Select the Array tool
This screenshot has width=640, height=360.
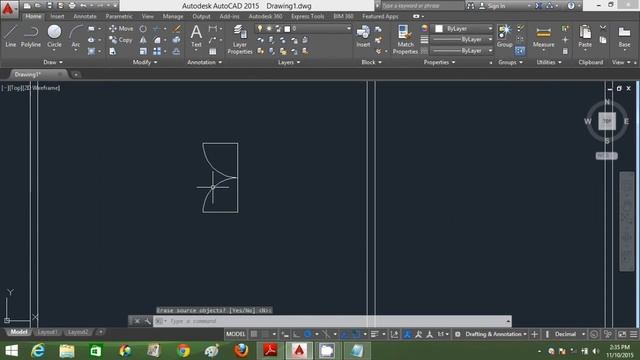[x=157, y=51]
